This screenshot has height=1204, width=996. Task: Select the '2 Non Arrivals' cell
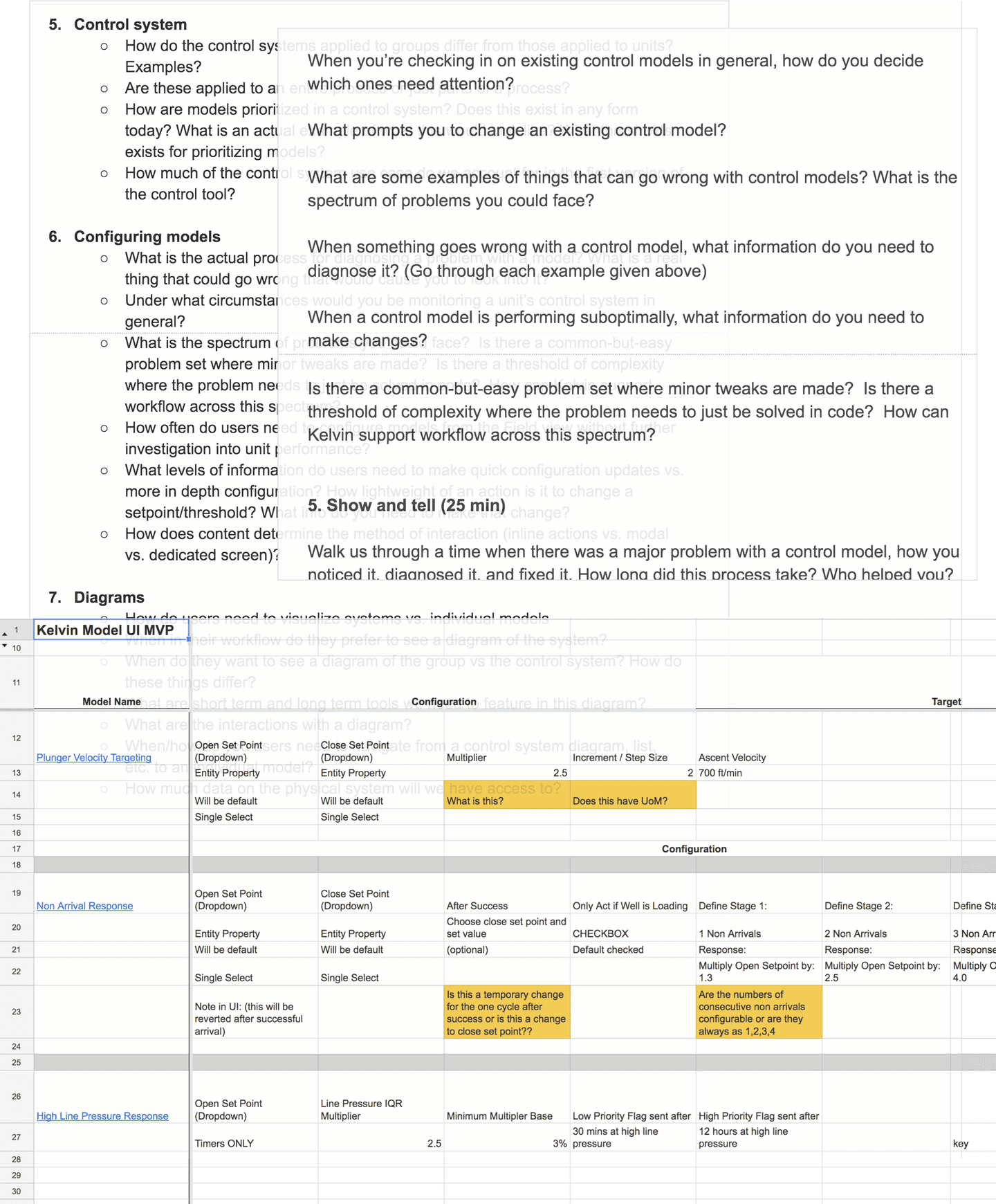tap(886, 927)
